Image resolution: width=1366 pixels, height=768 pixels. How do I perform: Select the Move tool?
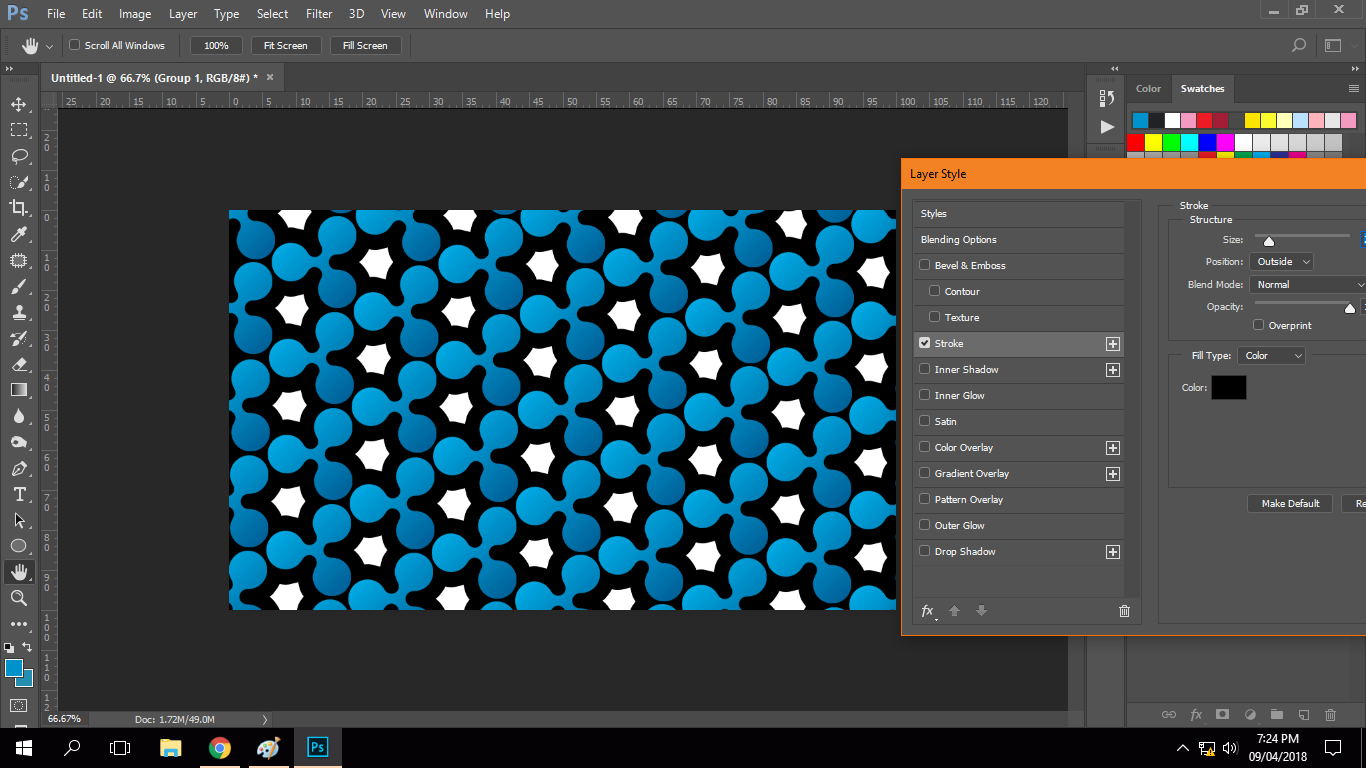tap(19, 104)
